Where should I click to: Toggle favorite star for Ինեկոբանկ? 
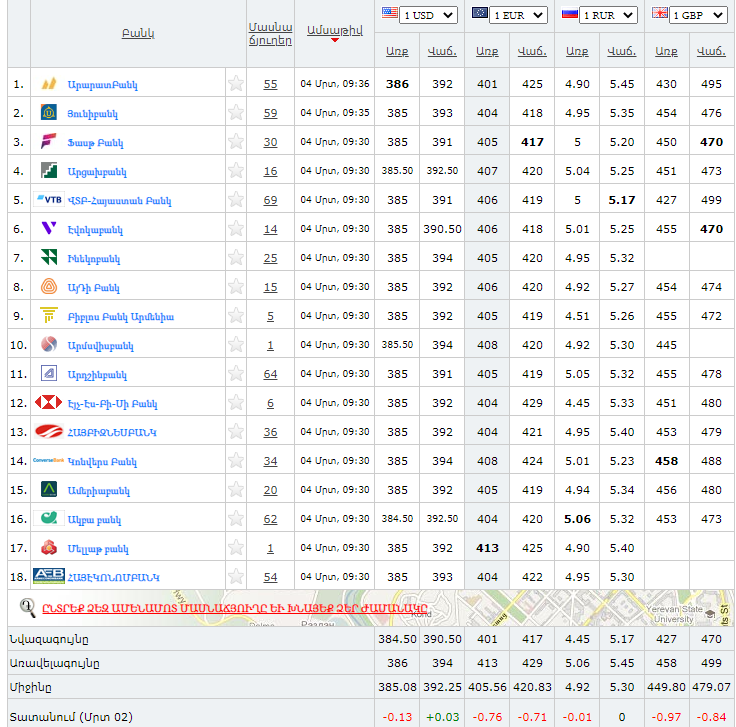pyautogui.click(x=236, y=257)
